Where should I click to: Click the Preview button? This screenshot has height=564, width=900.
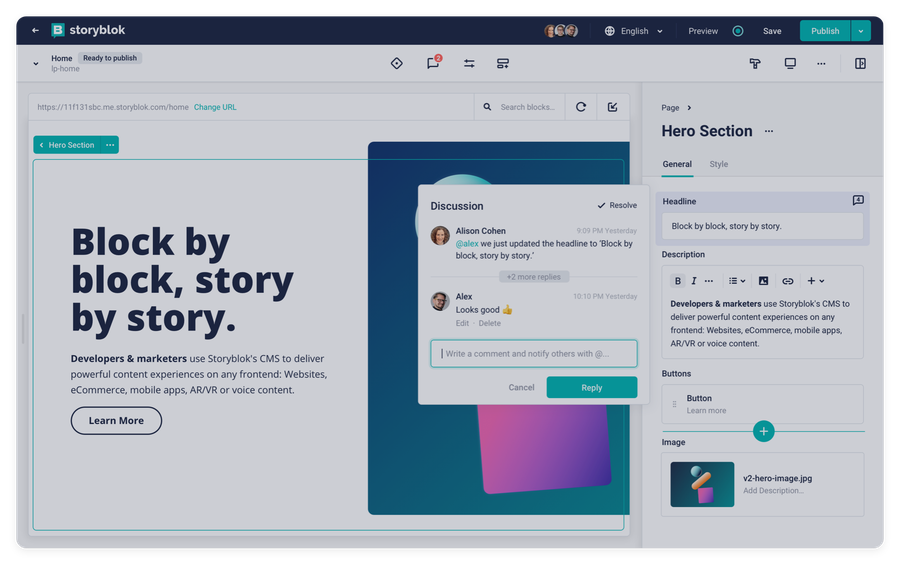pyautogui.click(x=703, y=31)
